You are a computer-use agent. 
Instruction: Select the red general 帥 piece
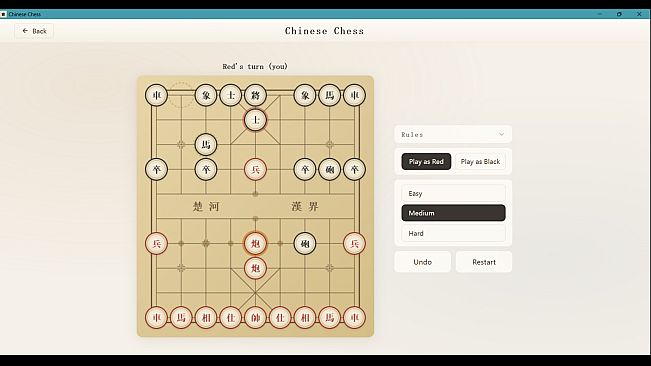pos(255,317)
